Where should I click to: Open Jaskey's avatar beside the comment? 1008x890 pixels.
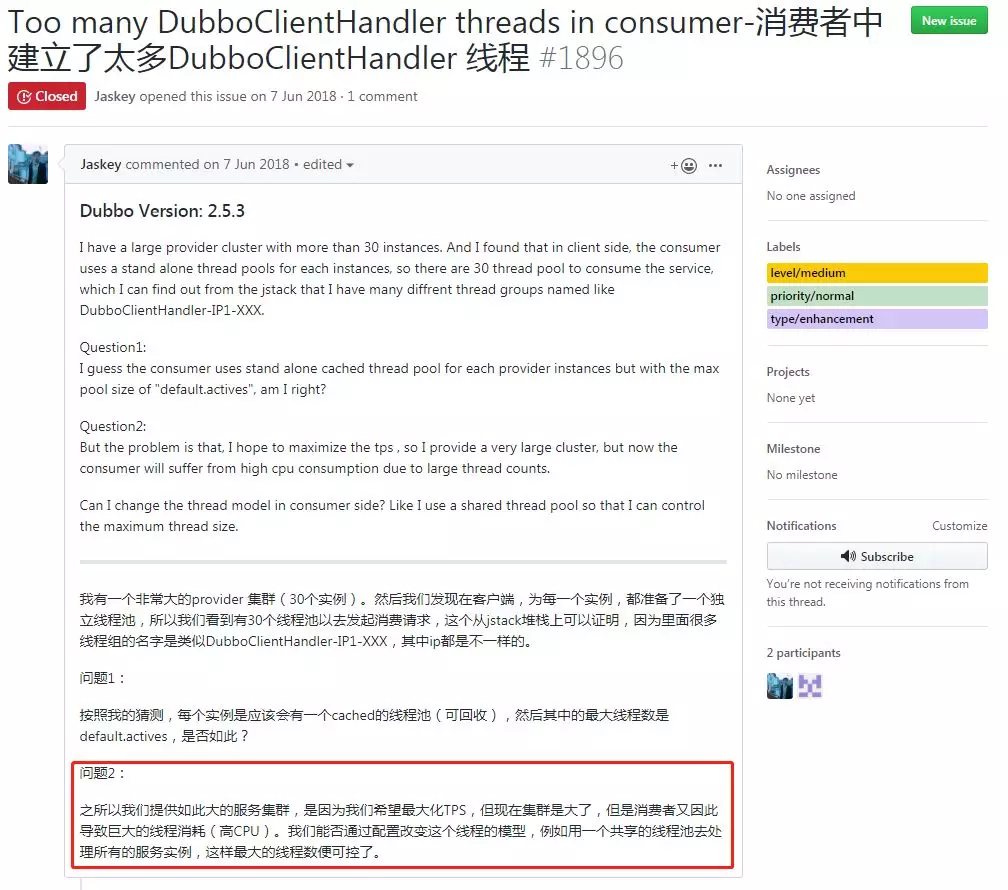pos(28,164)
